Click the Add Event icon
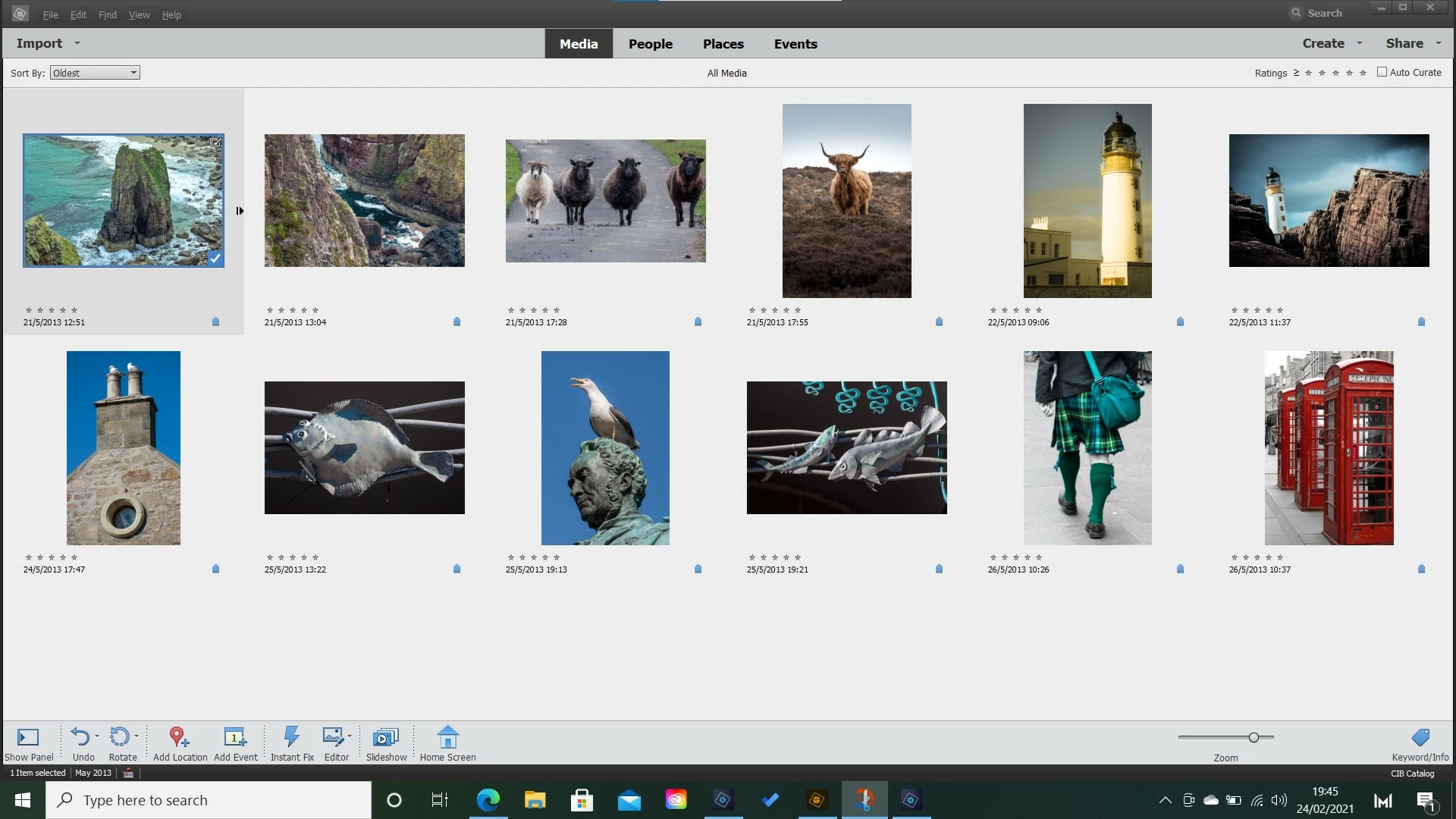 click(235, 737)
